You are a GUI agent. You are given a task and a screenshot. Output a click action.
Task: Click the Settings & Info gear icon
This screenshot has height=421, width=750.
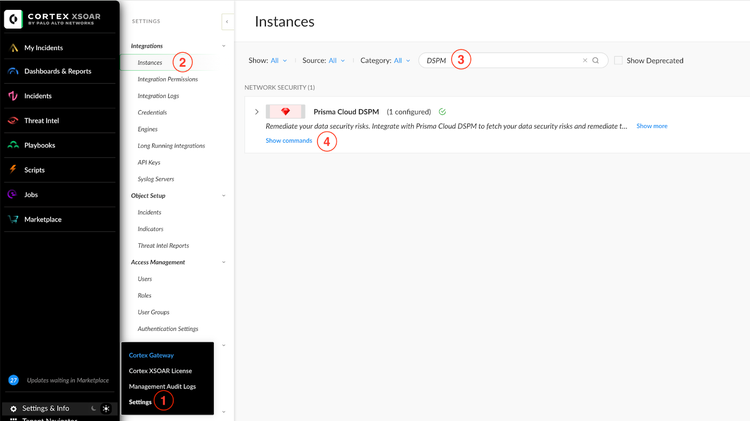coord(13,409)
